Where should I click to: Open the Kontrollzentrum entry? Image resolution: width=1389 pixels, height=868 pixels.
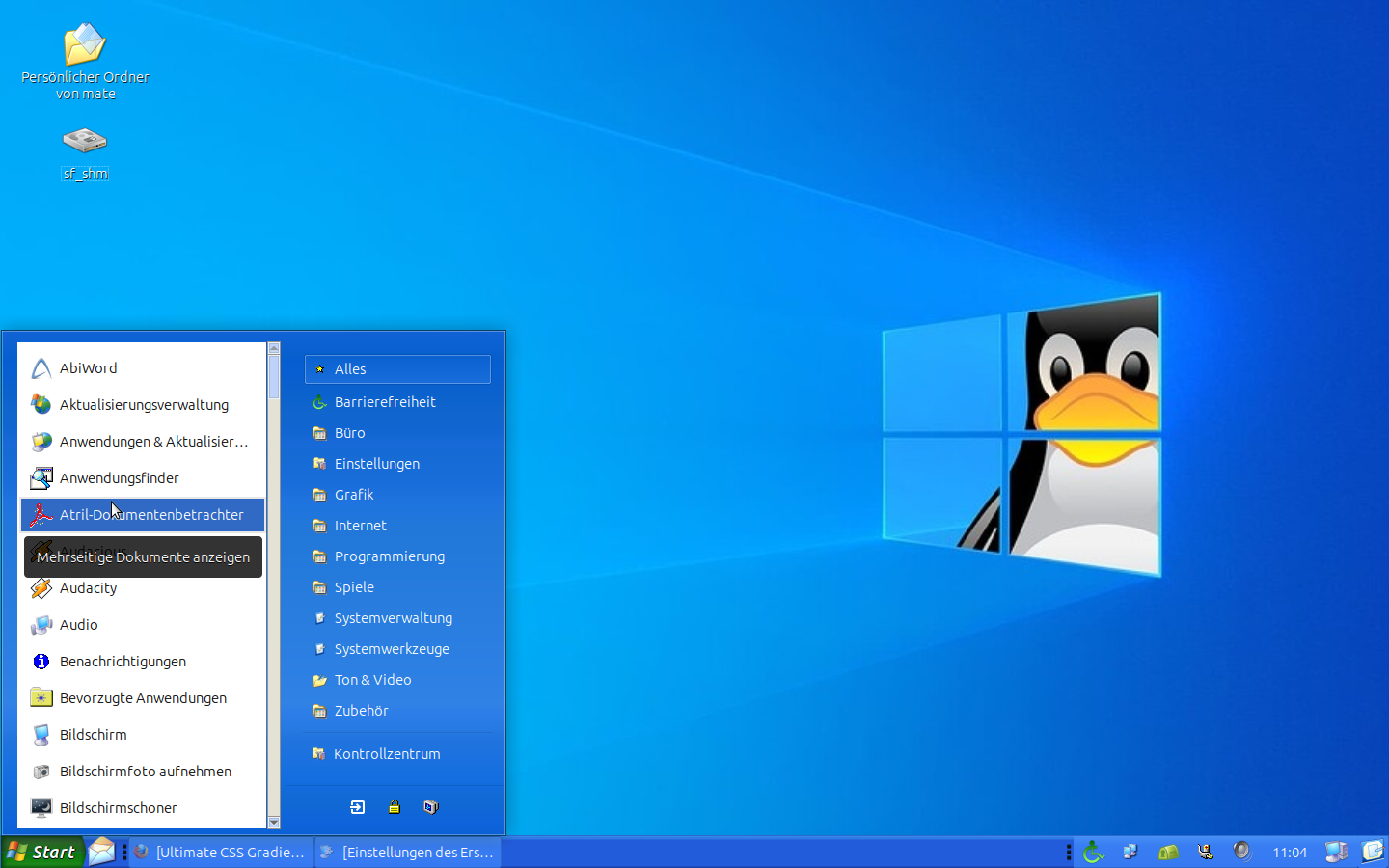(387, 753)
